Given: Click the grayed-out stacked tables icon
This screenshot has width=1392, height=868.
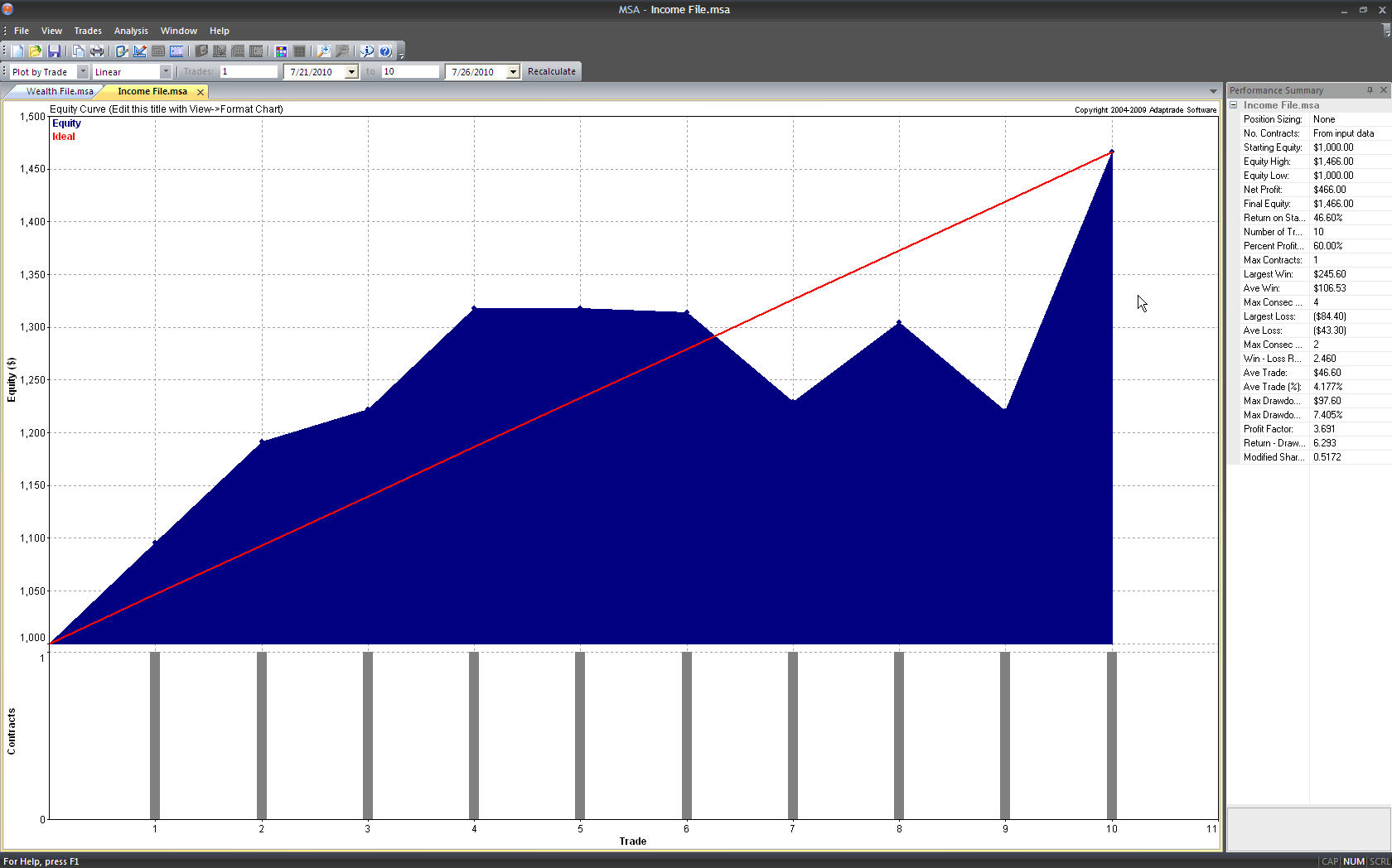Looking at the screenshot, I should [238, 51].
